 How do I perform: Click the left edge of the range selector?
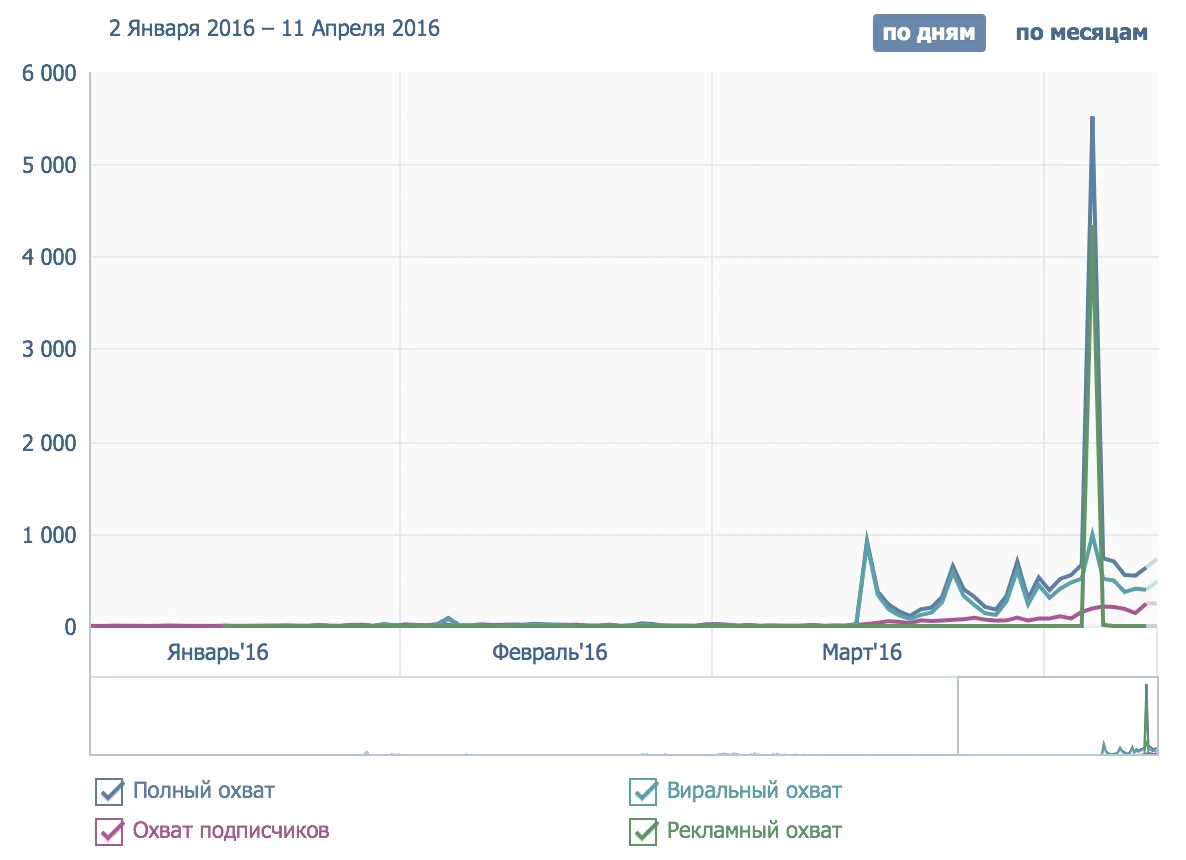(958, 716)
